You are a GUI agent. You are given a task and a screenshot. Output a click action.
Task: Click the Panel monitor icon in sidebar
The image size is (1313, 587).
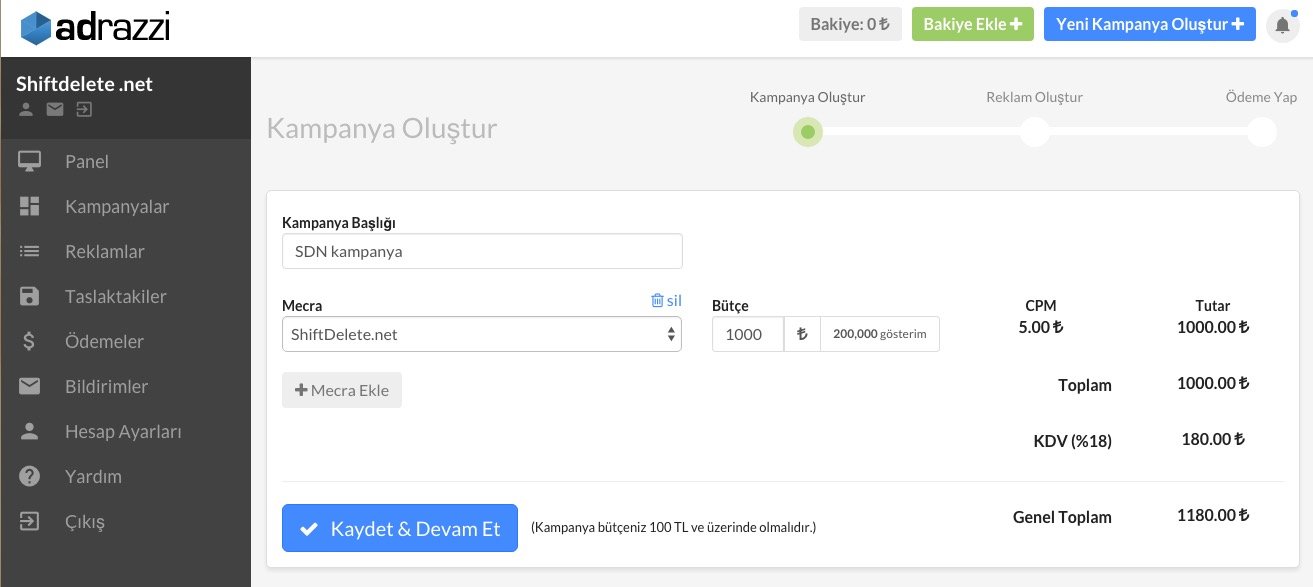(x=30, y=162)
